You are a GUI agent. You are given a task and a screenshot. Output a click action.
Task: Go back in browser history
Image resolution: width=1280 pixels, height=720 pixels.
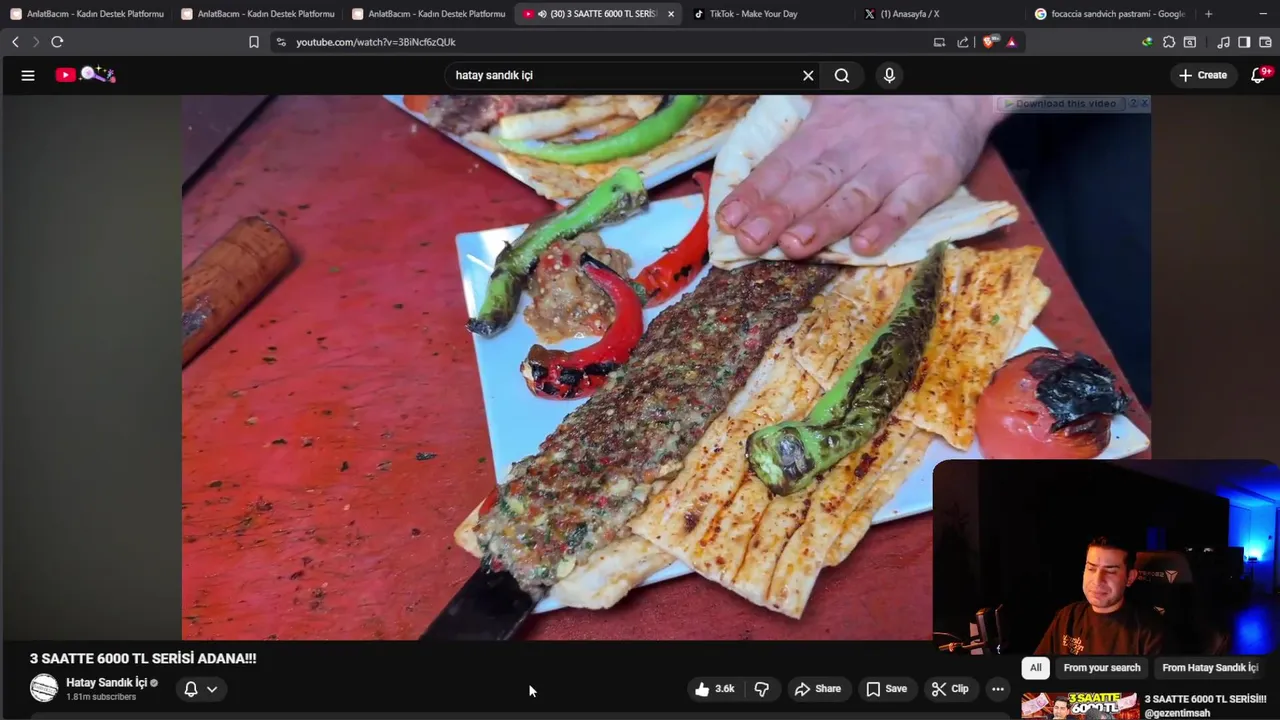coord(15,42)
